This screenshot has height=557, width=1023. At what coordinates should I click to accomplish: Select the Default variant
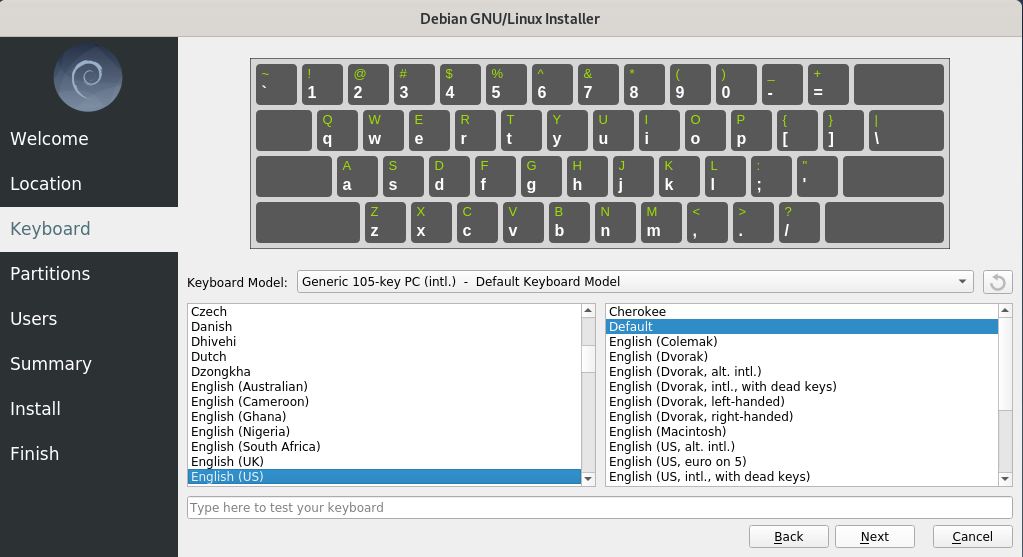pos(802,327)
